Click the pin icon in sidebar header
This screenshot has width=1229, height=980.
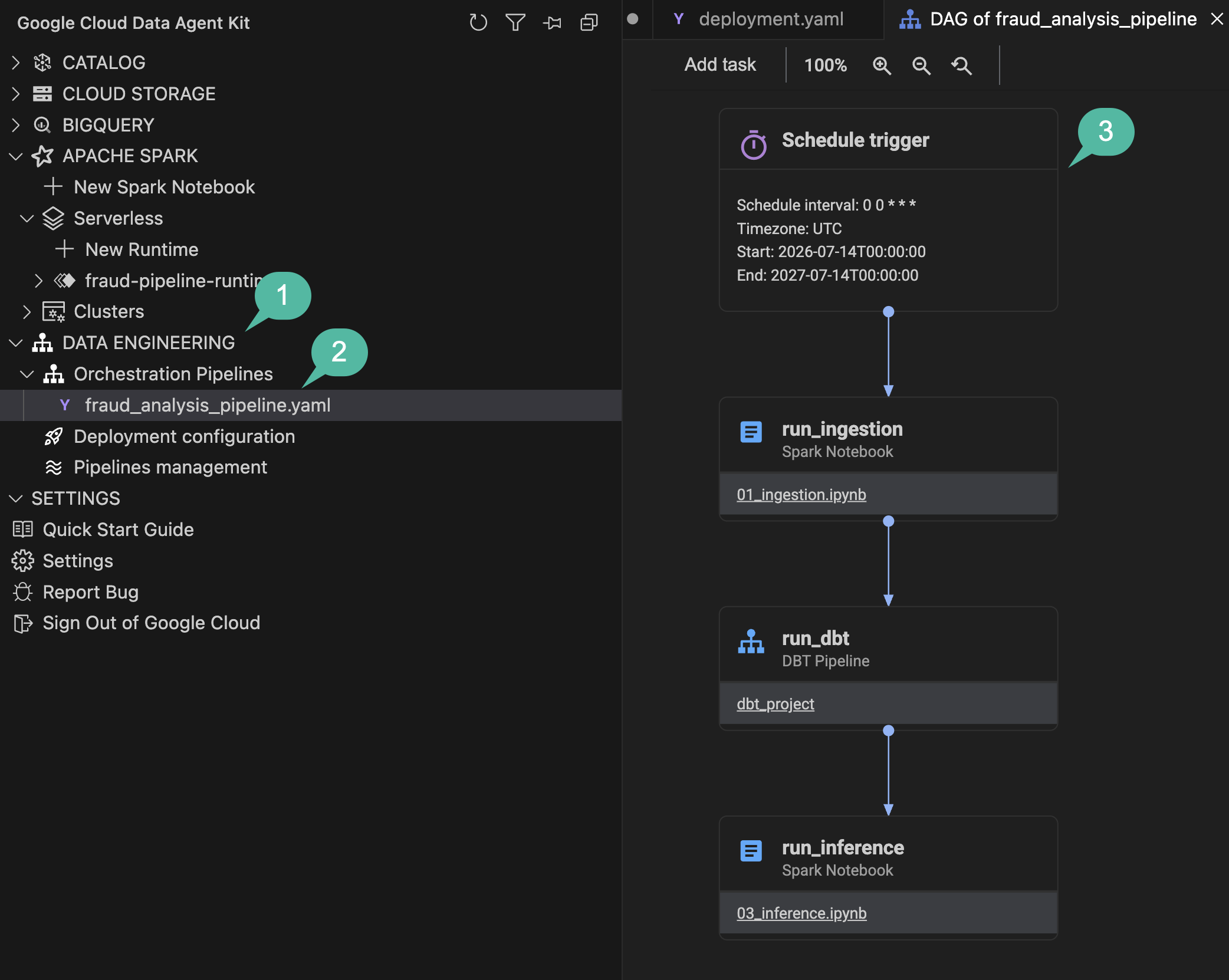coord(552,22)
